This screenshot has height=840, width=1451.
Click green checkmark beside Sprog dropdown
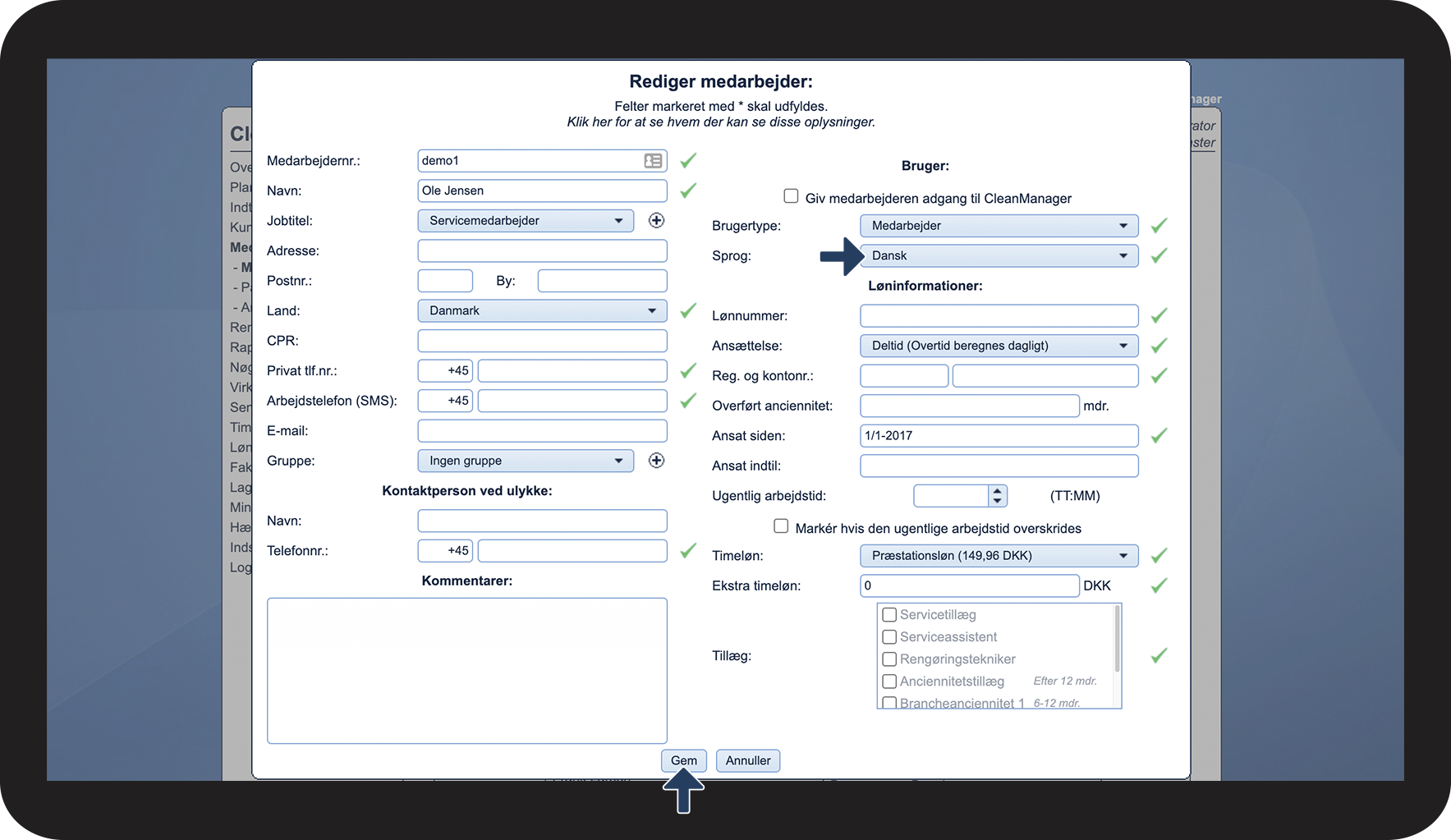coord(1159,255)
